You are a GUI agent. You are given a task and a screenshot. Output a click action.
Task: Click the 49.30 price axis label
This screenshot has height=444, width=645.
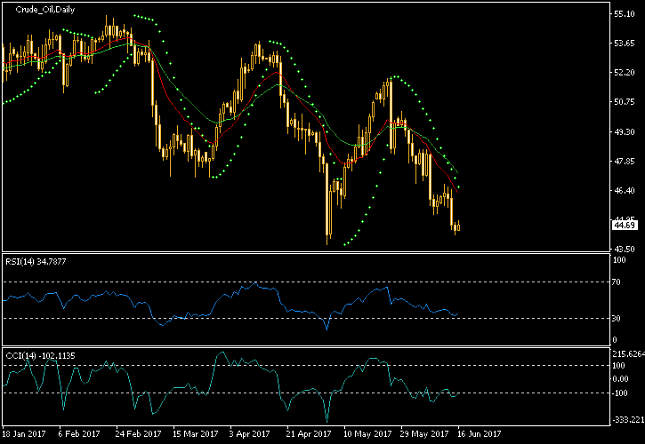[624, 132]
